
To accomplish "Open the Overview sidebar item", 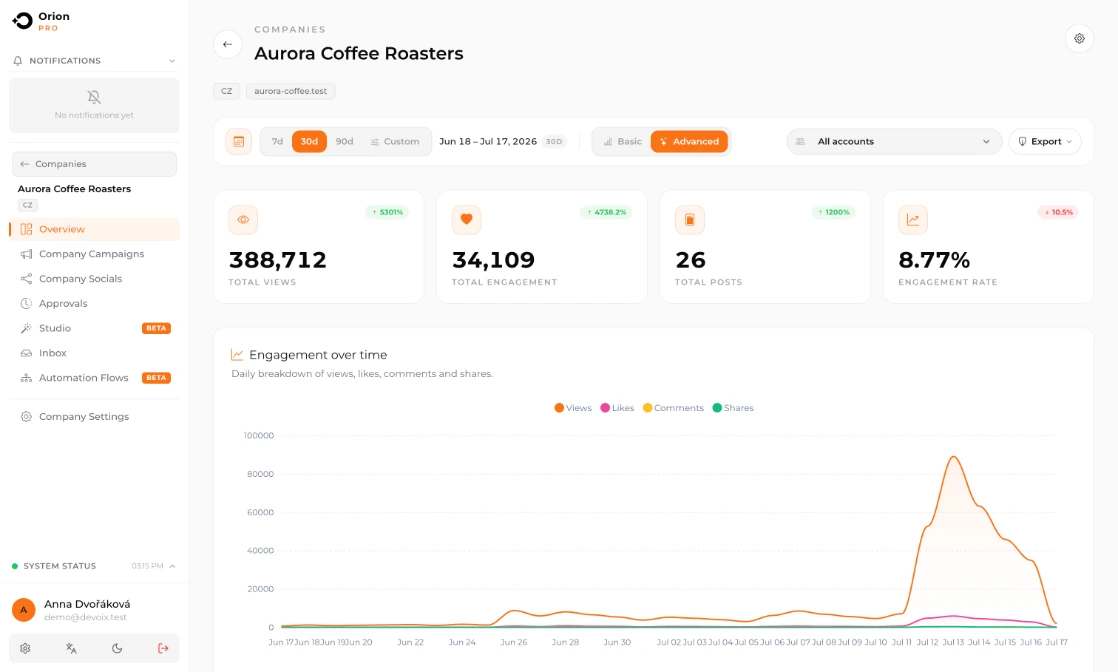I will click(x=94, y=229).
